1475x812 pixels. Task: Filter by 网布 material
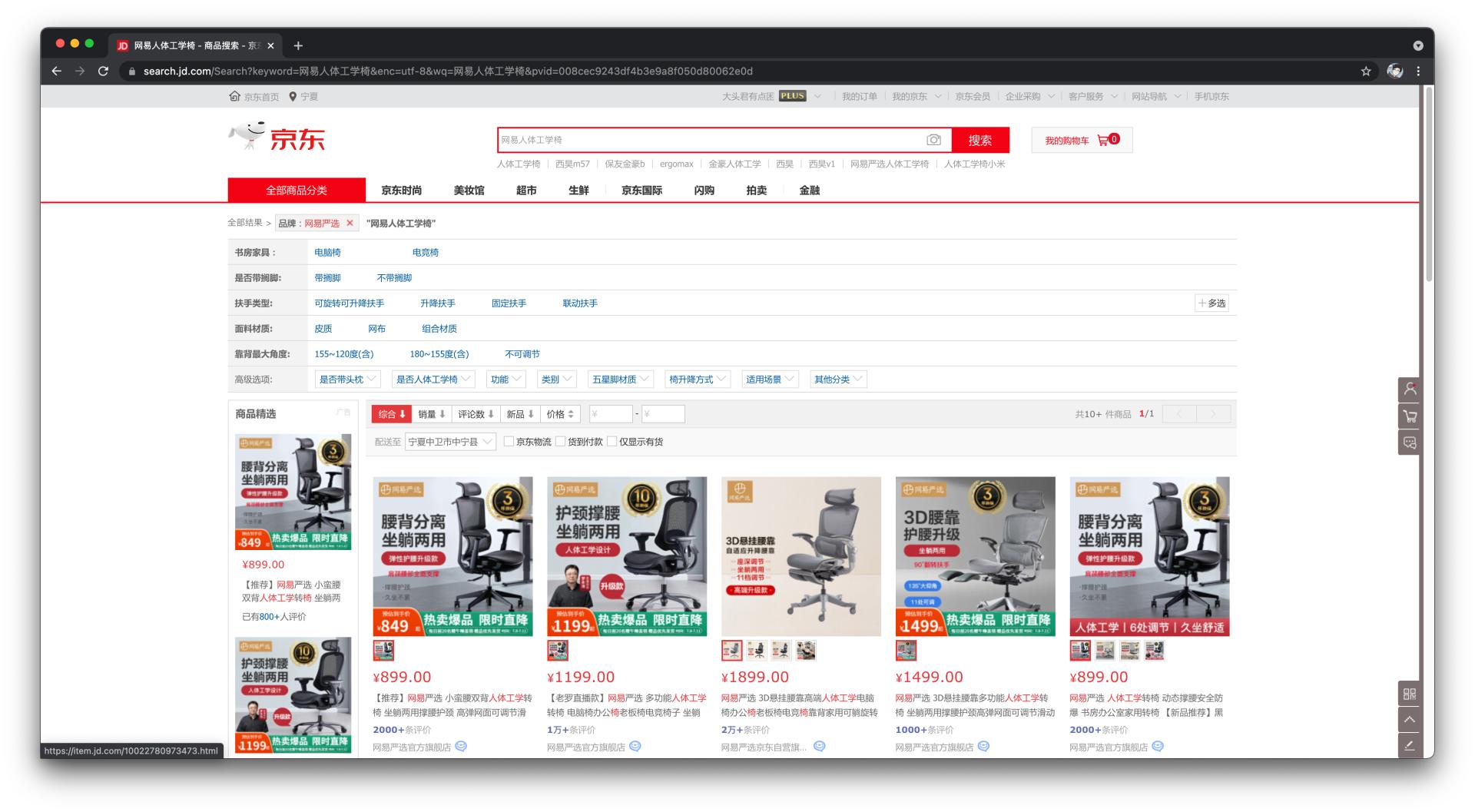click(376, 329)
